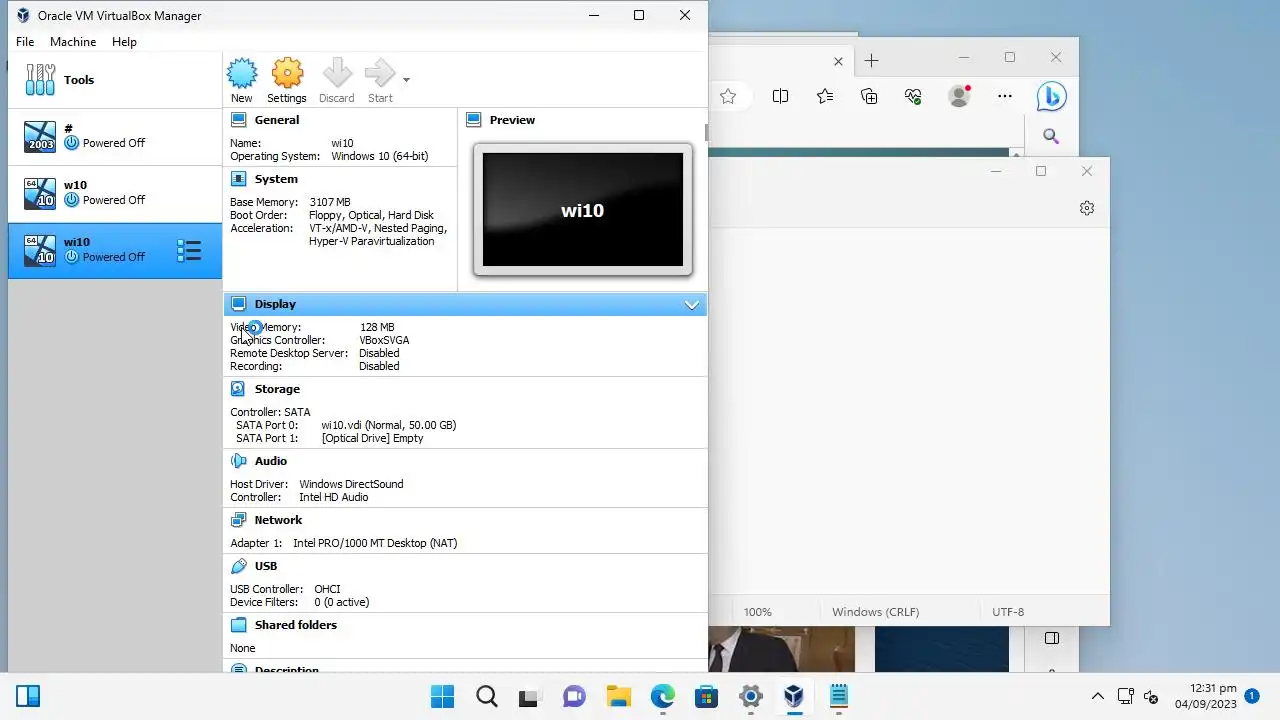
Task: Click the Discard toolbar icon
Action: click(x=337, y=80)
